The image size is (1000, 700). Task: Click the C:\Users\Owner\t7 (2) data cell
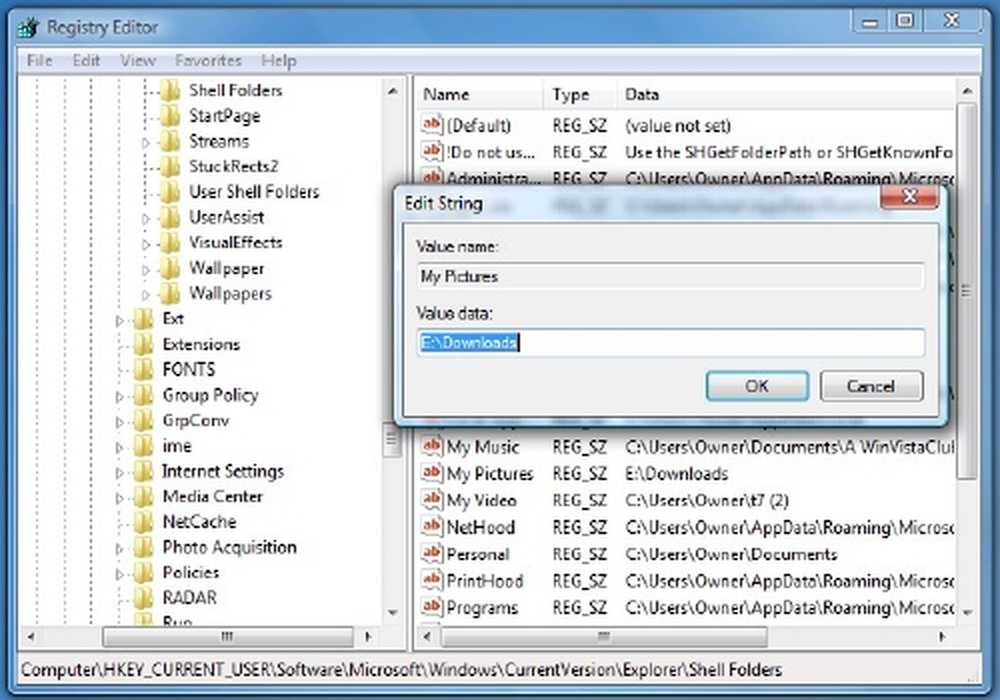(707, 500)
